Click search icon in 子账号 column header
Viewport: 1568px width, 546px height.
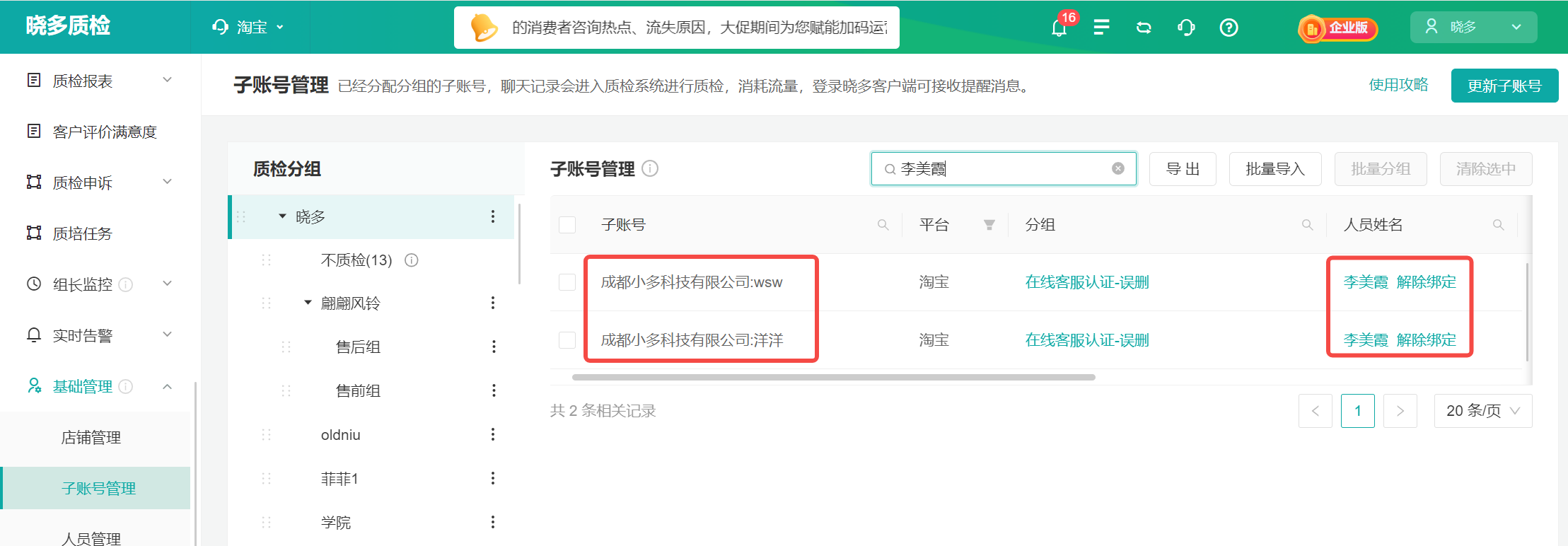click(883, 225)
